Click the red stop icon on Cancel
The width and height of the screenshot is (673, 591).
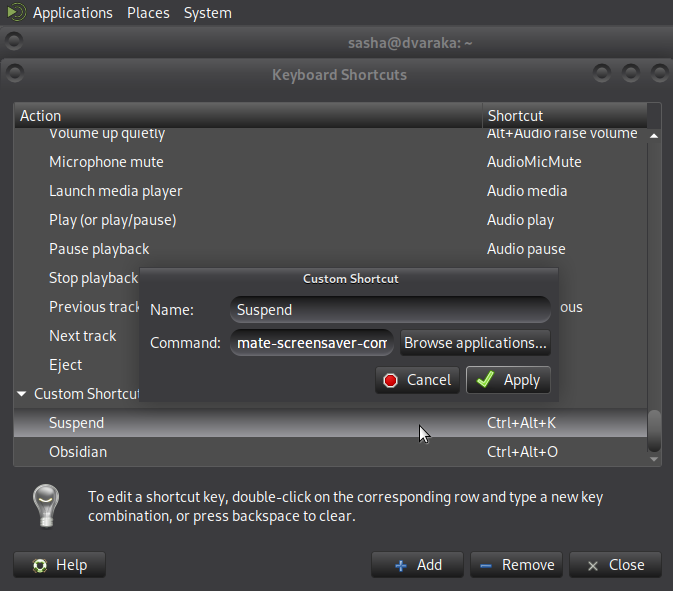pos(390,380)
